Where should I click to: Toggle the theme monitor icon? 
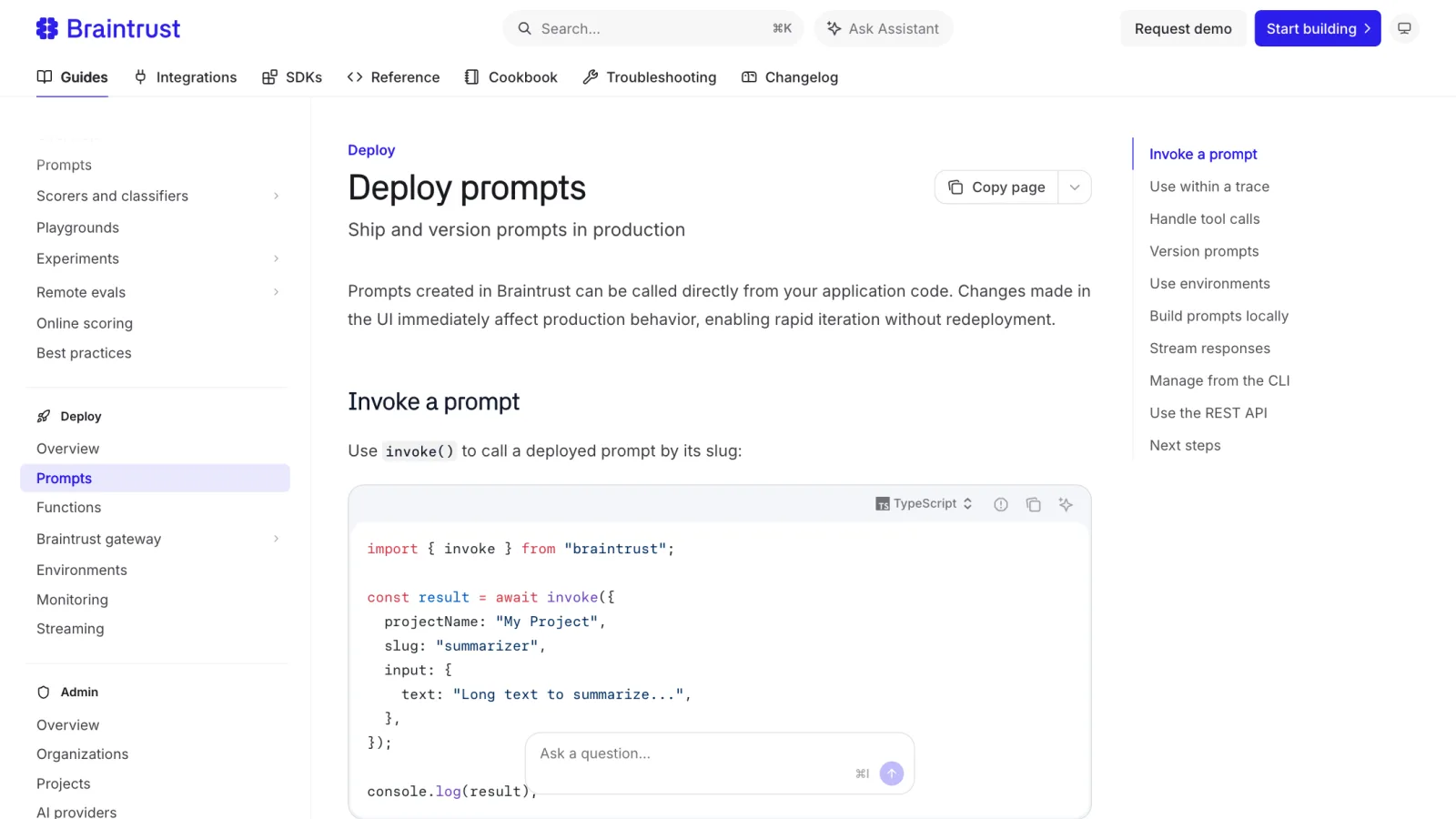coord(1404,29)
